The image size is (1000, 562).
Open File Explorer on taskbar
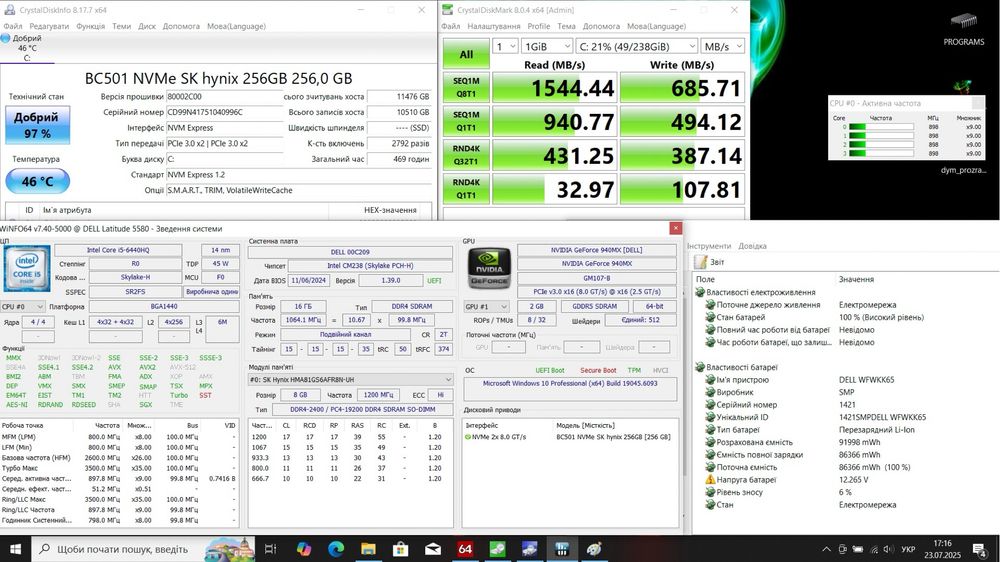(368, 549)
